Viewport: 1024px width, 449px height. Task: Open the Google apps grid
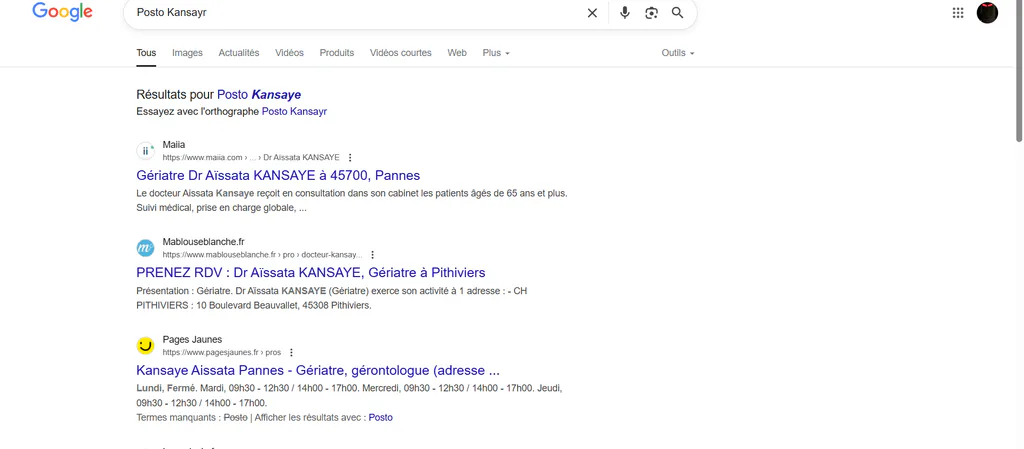point(958,12)
